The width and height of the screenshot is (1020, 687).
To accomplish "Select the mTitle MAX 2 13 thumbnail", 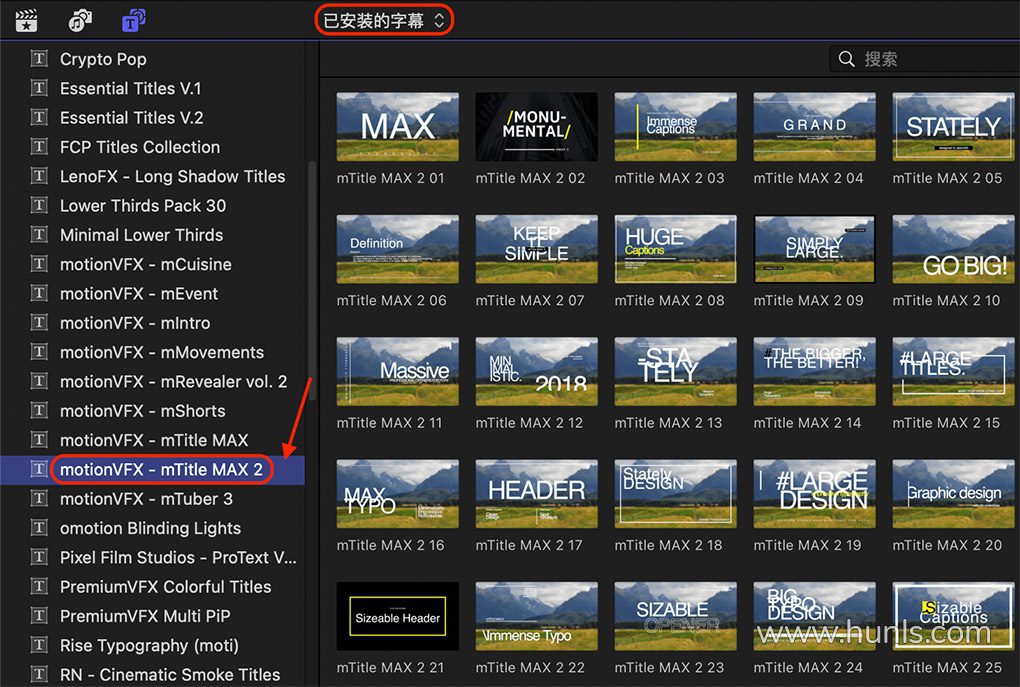I will 676,371.
